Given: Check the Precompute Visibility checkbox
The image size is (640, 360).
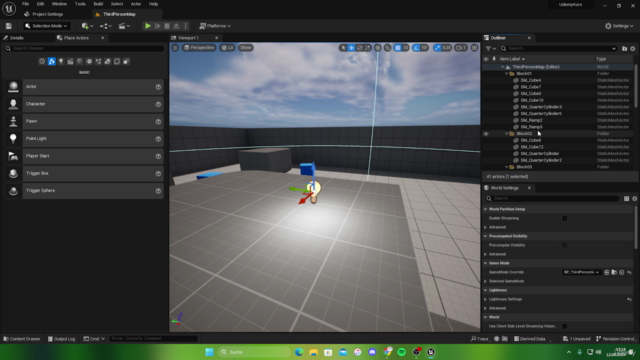Looking at the screenshot, I should (x=564, y=245).
